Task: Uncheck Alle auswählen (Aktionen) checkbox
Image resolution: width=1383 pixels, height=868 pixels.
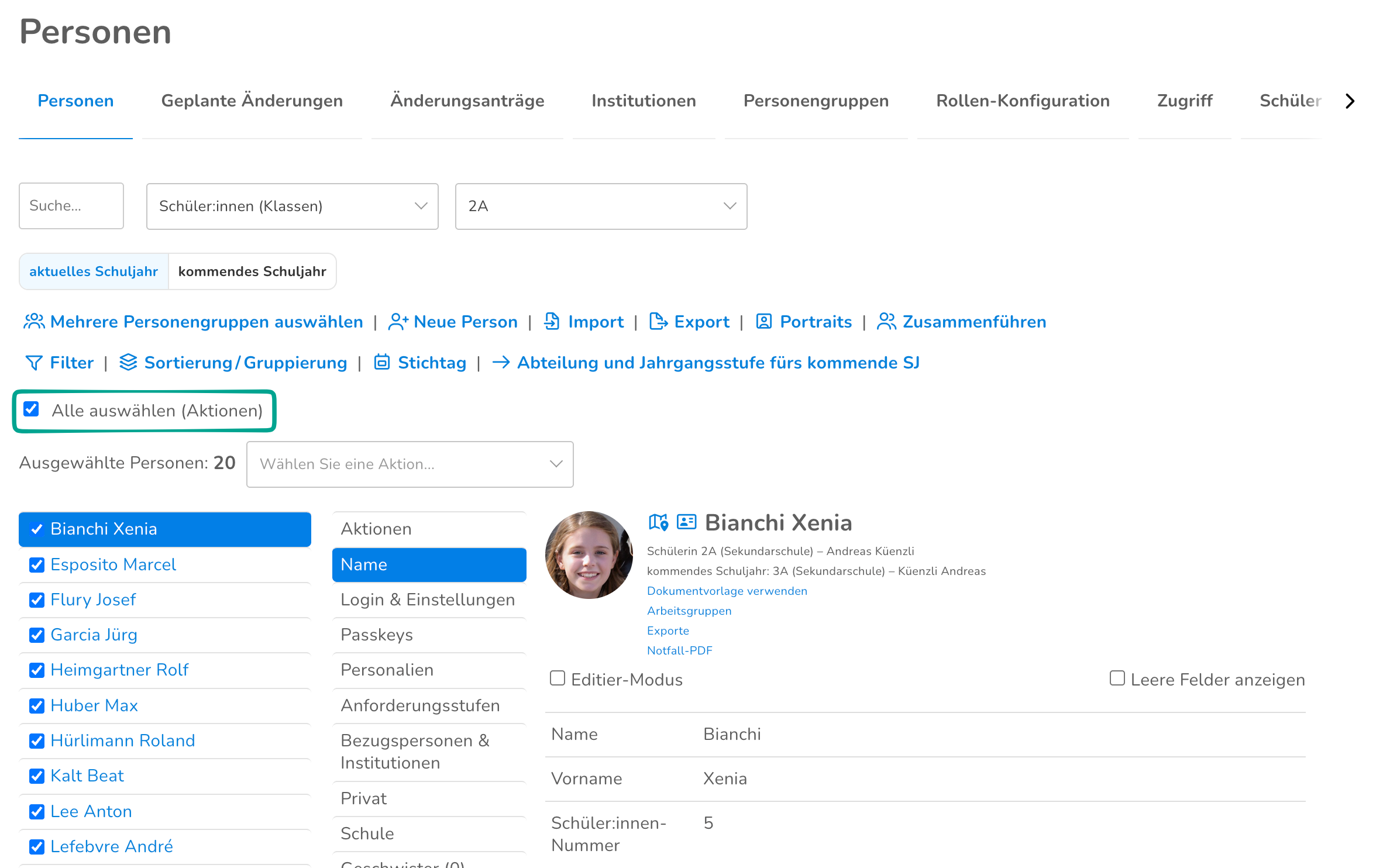Action: coord(32,409)
